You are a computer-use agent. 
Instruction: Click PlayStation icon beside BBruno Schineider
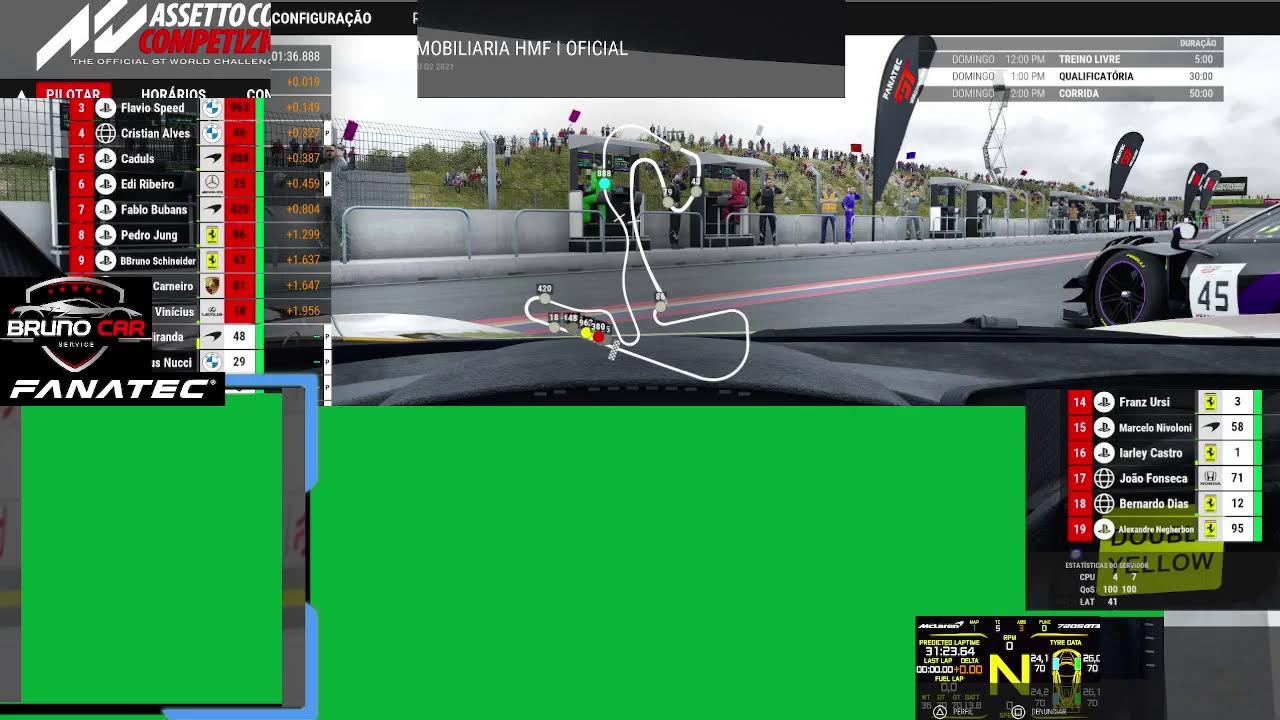coord(105,260)
